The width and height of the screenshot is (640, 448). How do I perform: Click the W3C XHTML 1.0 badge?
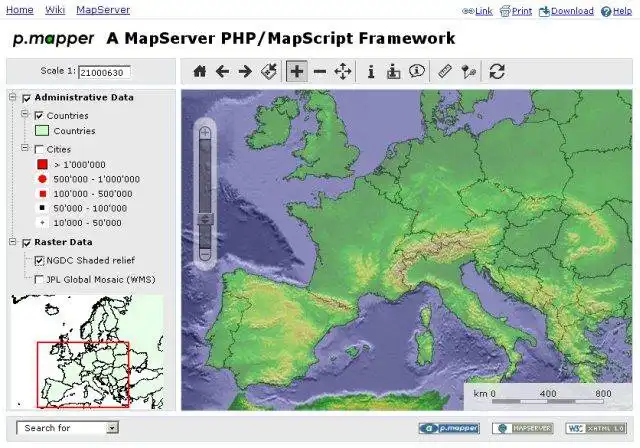pyautogui.click(x=596, y=428)
